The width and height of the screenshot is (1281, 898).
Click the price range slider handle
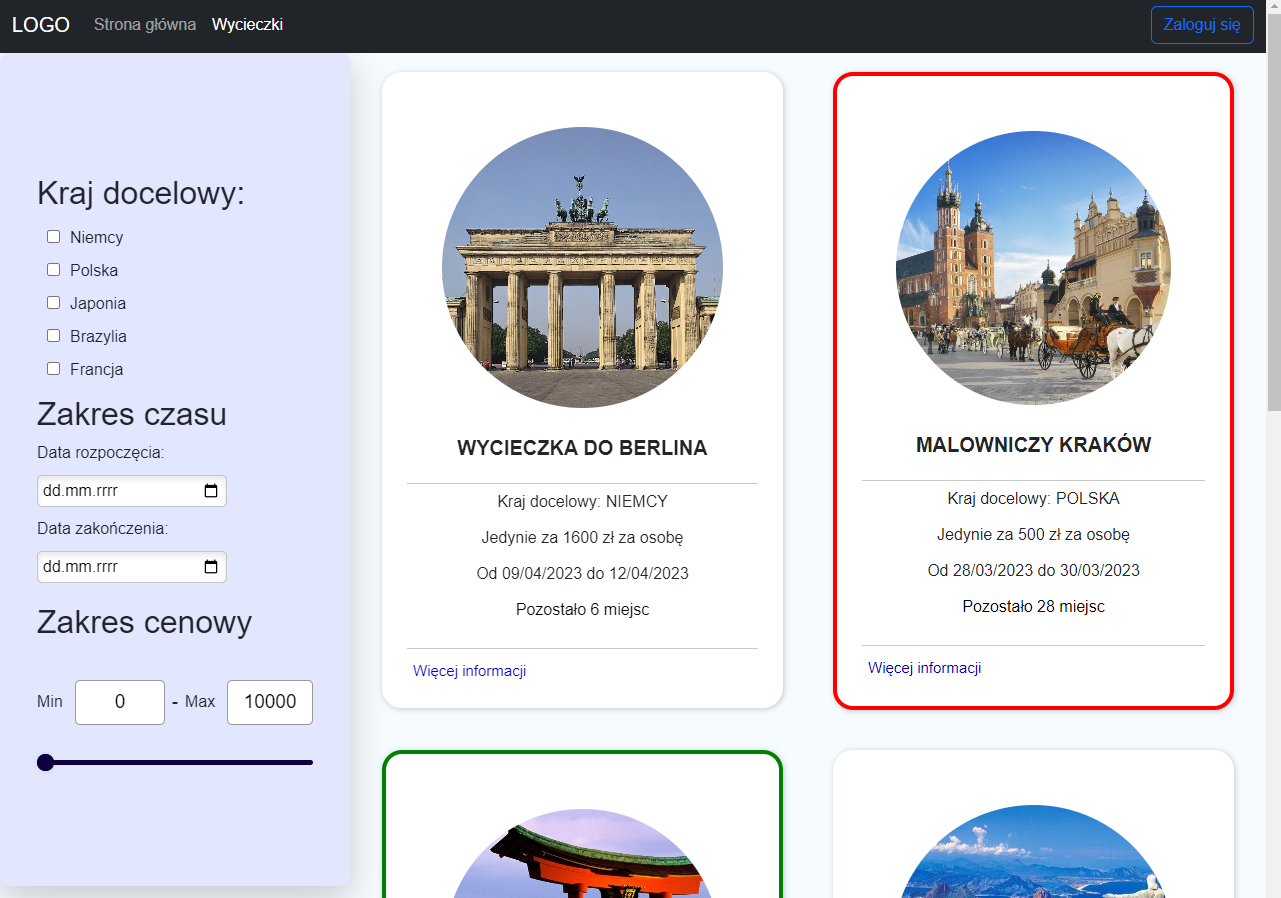(45, 763)
